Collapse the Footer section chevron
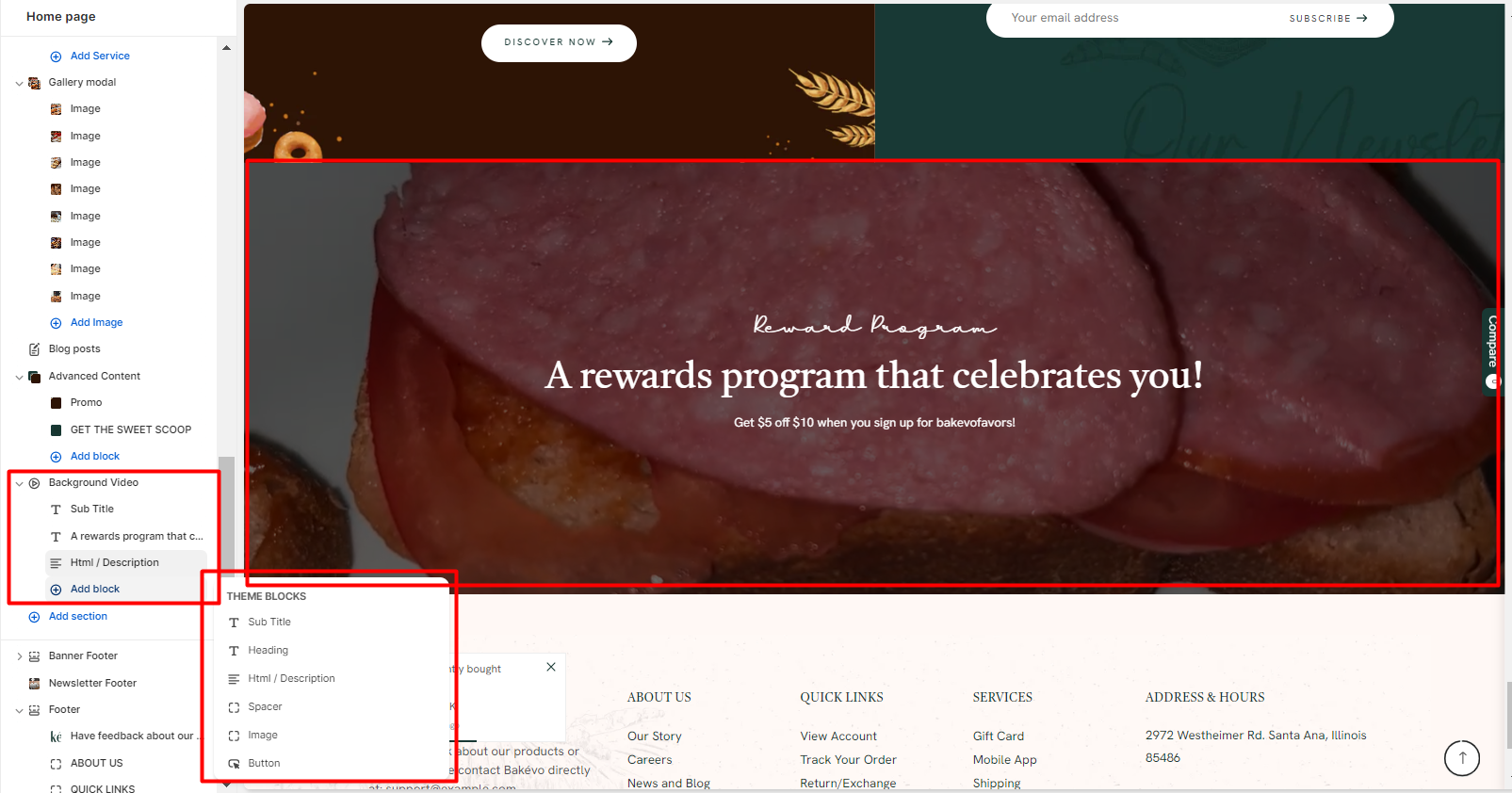 click(19, 710)
